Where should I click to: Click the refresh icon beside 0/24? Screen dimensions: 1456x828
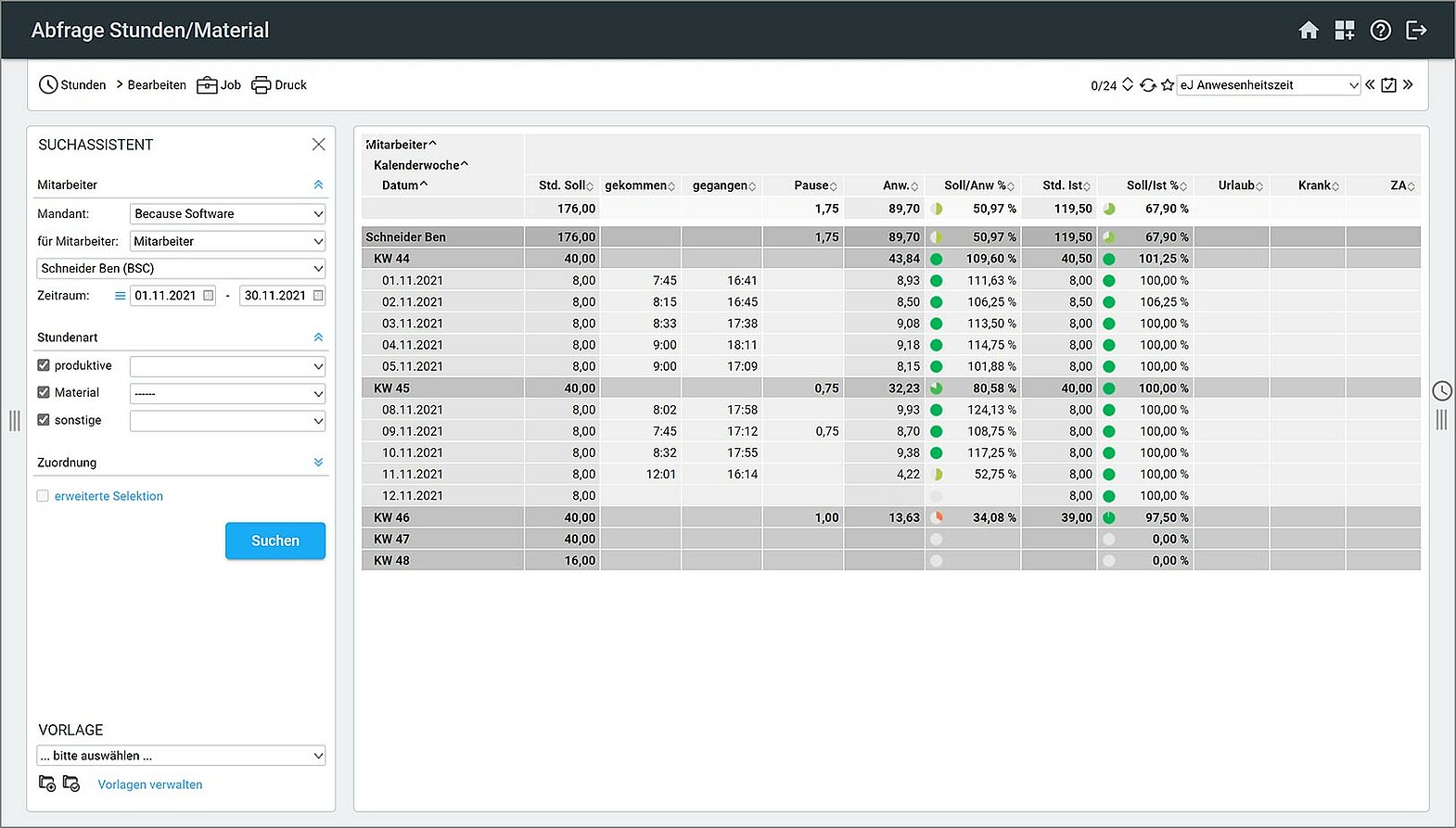[x=1148, y=85]
